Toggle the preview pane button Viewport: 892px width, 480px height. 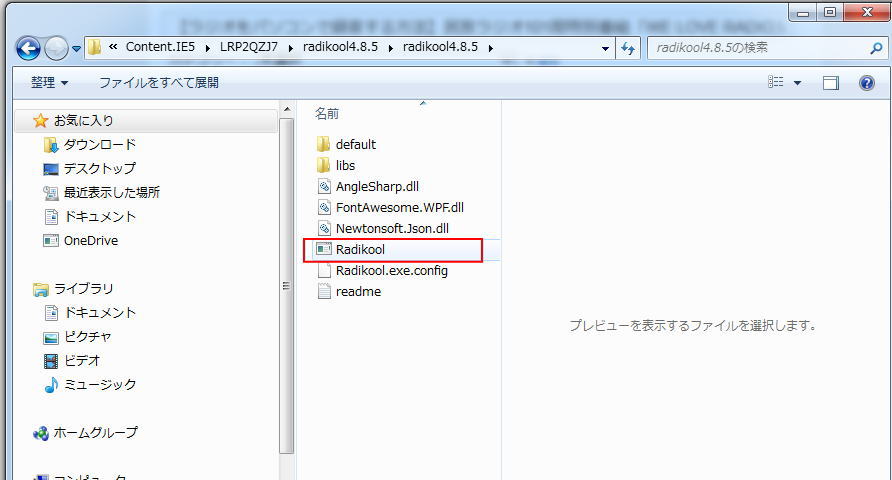tap(831, 83)
